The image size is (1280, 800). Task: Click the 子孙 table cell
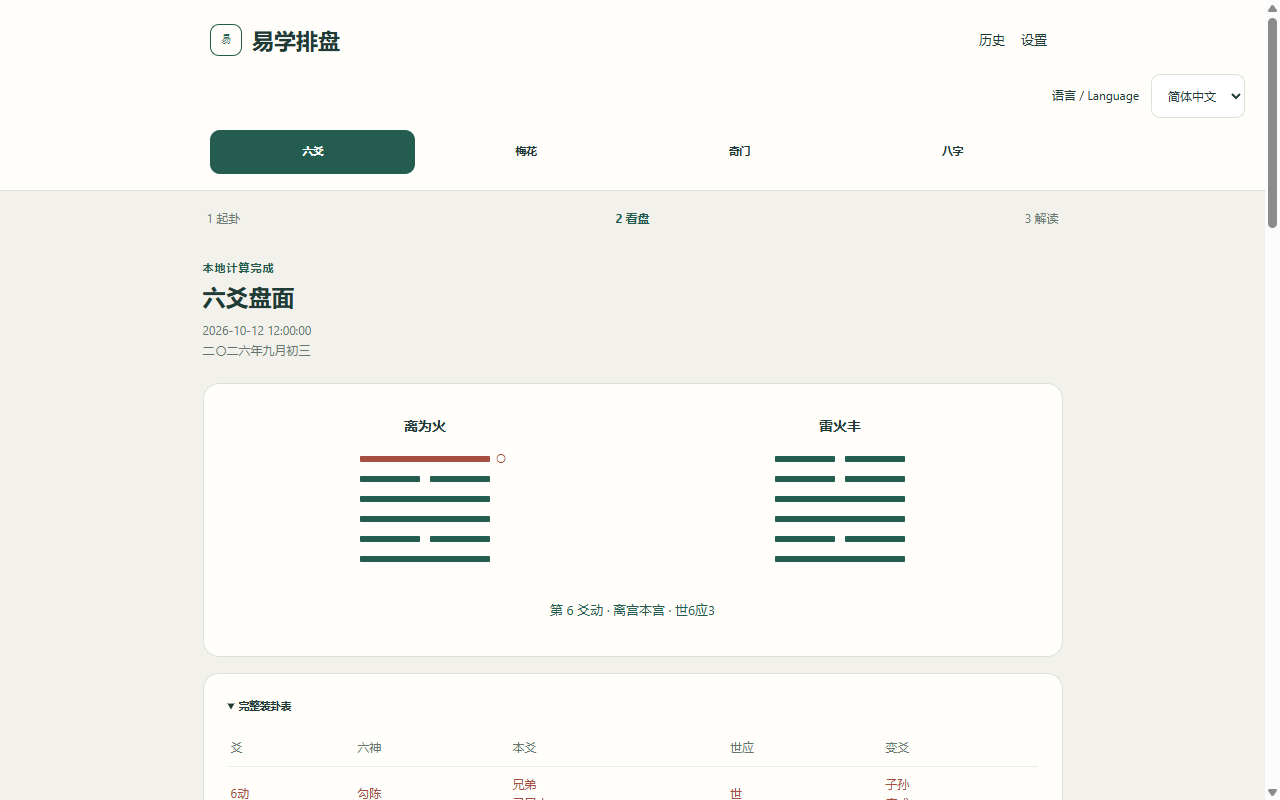(x=897, y=785)
